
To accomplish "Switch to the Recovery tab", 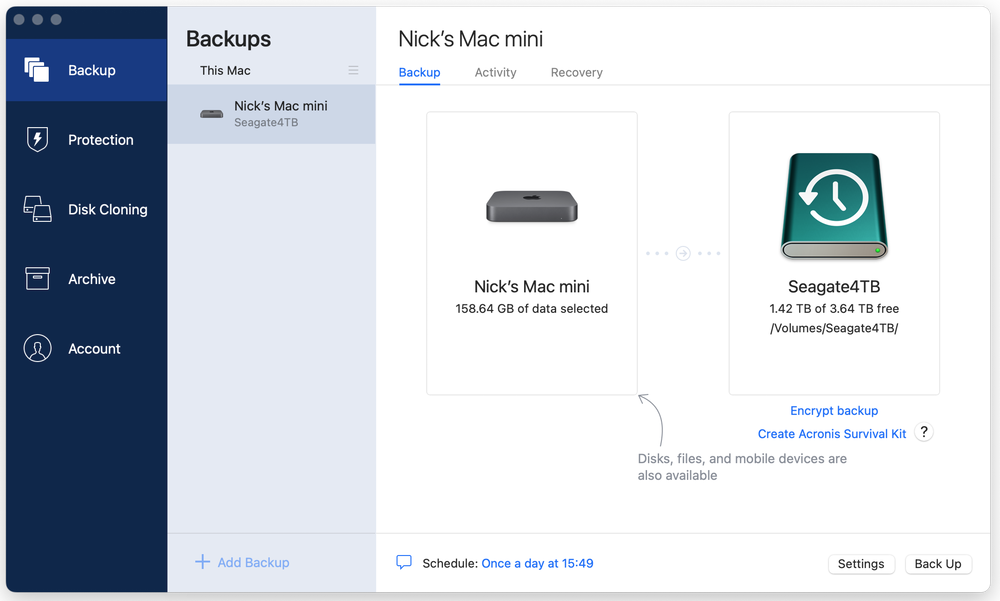I will click(576, 72).
